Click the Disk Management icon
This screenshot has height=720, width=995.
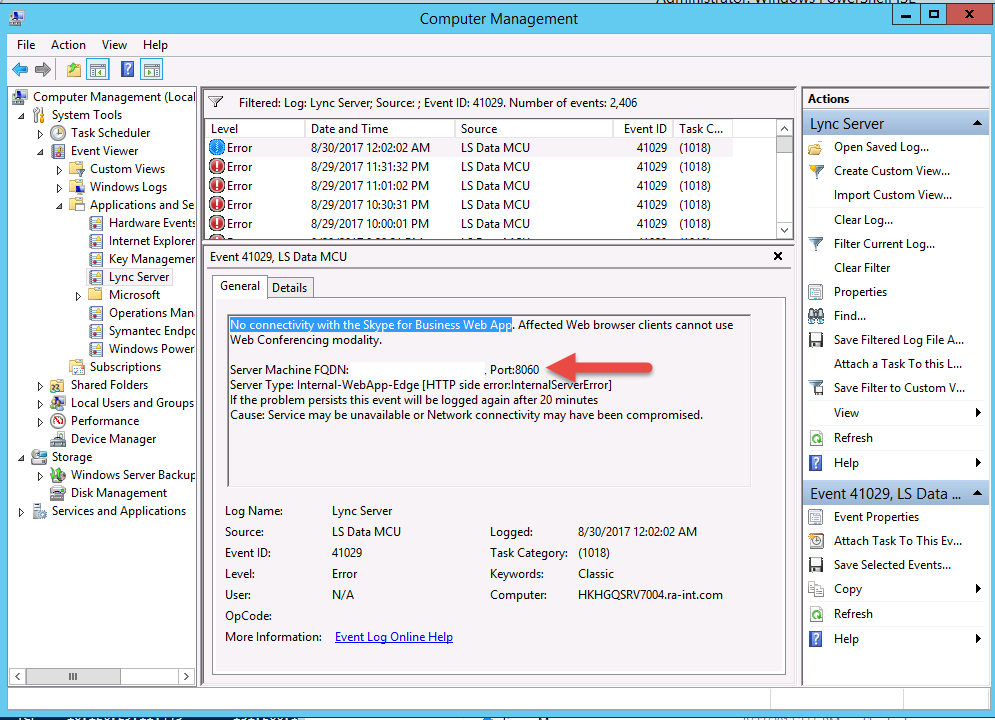58,493
